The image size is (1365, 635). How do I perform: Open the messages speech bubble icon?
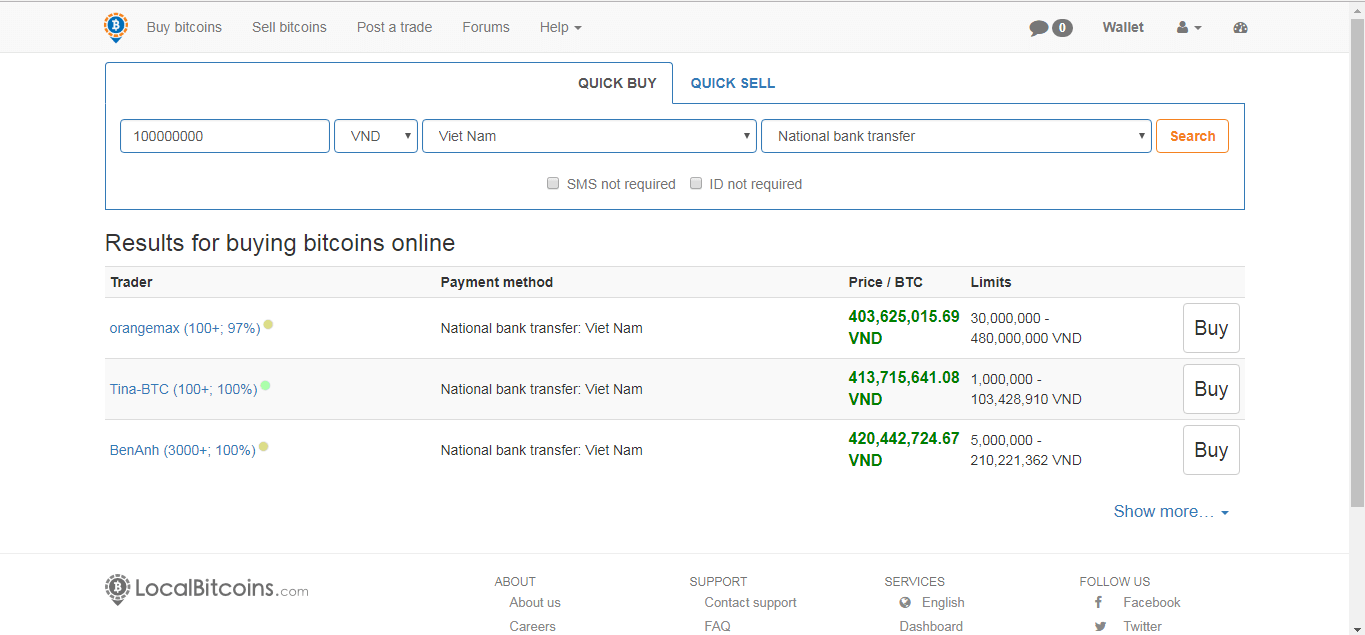pyautogui.click(x=1039, y=28)
